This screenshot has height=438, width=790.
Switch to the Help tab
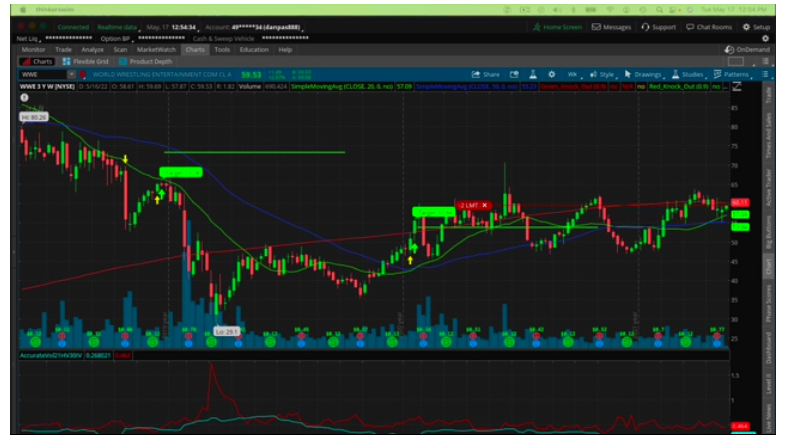coord(285,49)
